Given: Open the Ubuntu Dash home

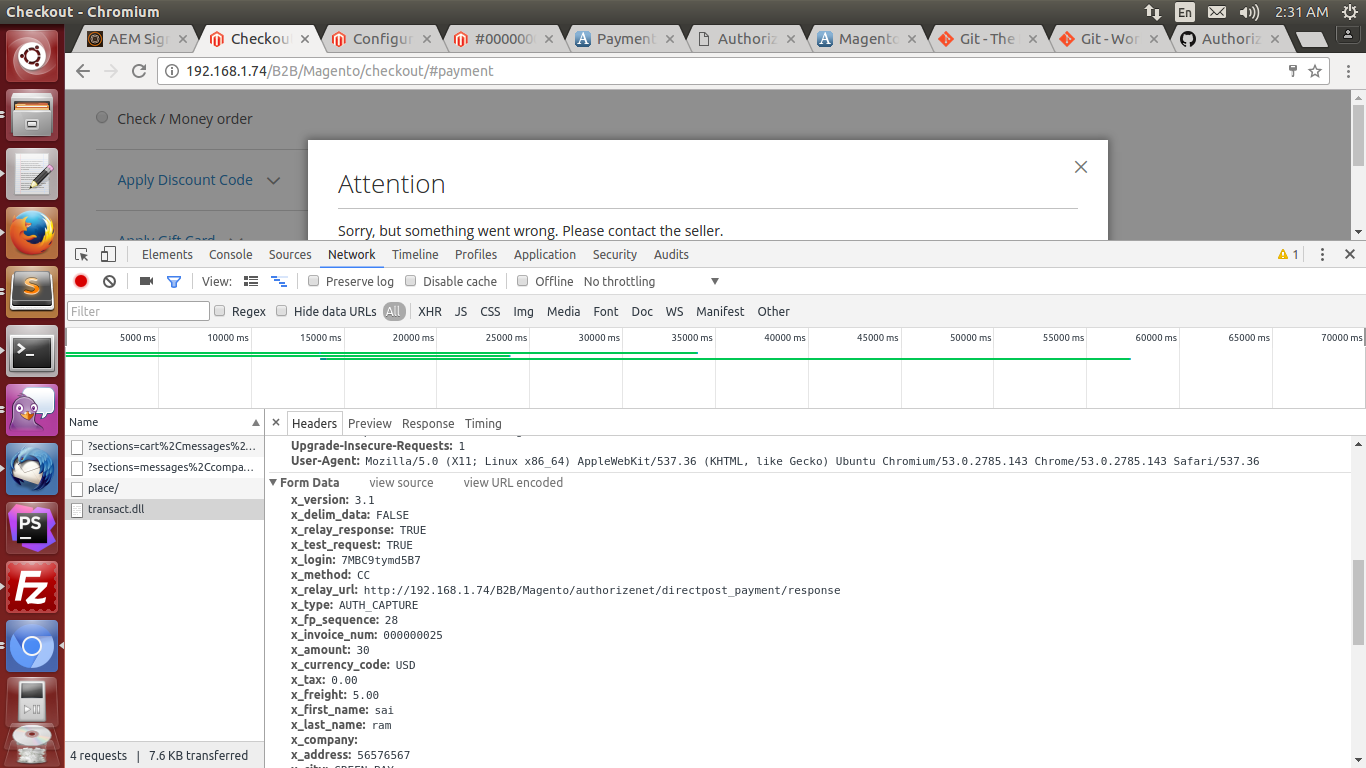Looking at the screenshot, I should (x=32, y=56).
